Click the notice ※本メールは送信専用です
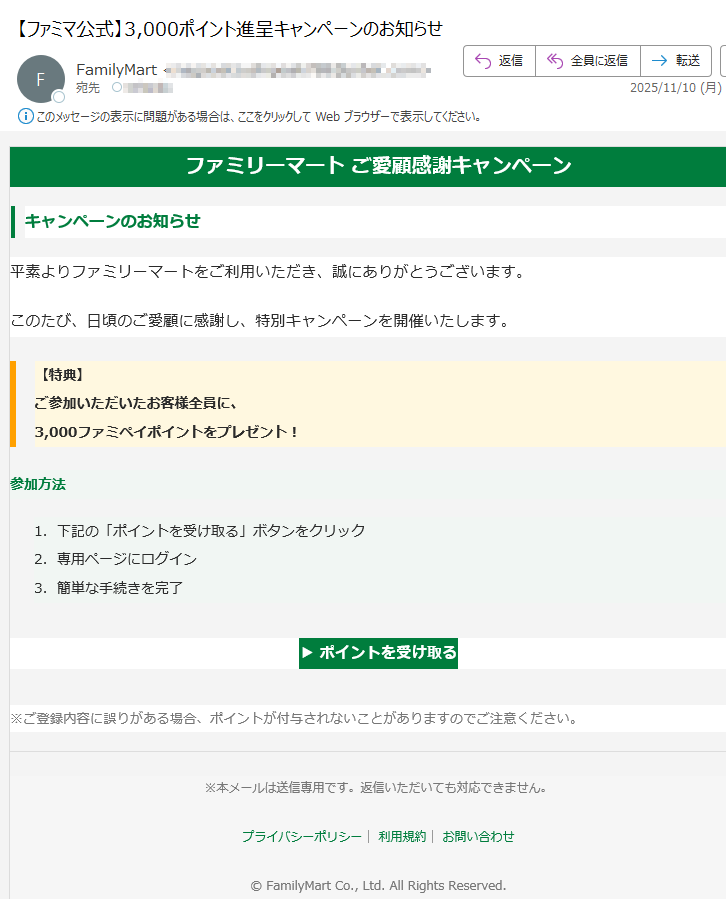The image size is (726, 899). [x=376, y=788]
